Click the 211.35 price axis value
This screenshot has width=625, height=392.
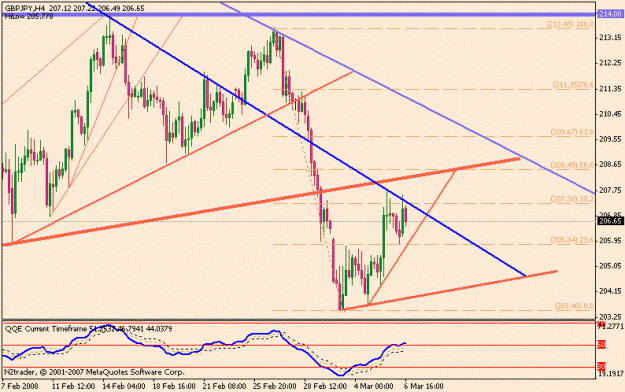point(610,88)
